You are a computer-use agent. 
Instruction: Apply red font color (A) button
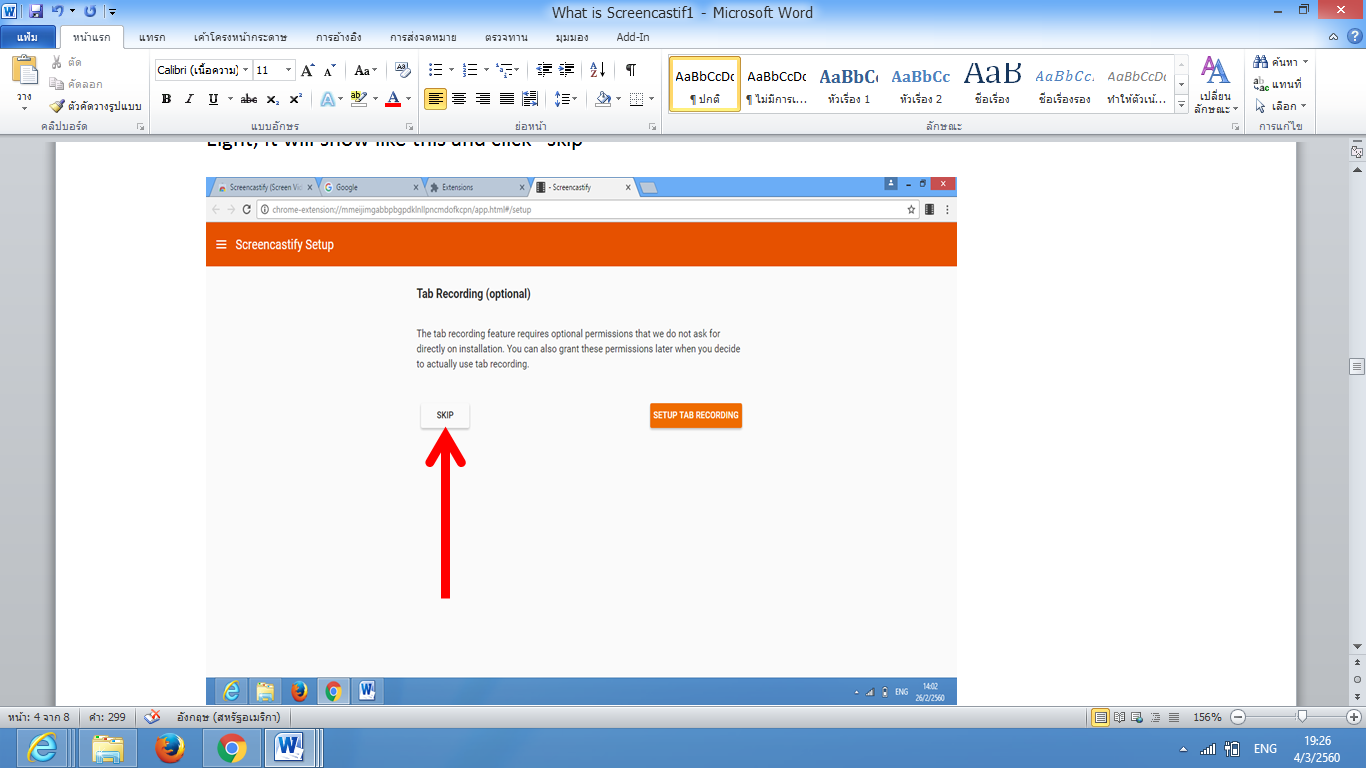click(392, 99)
